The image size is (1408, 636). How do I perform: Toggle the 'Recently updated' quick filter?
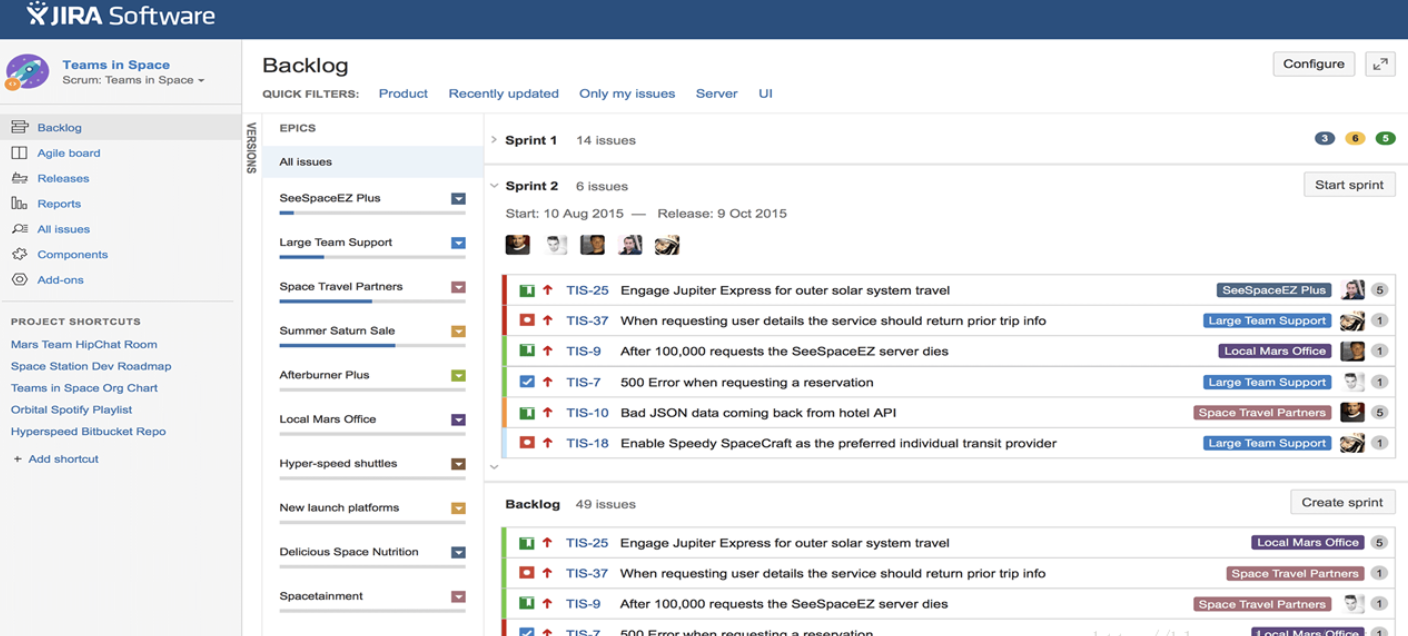[x=503, y=93]
